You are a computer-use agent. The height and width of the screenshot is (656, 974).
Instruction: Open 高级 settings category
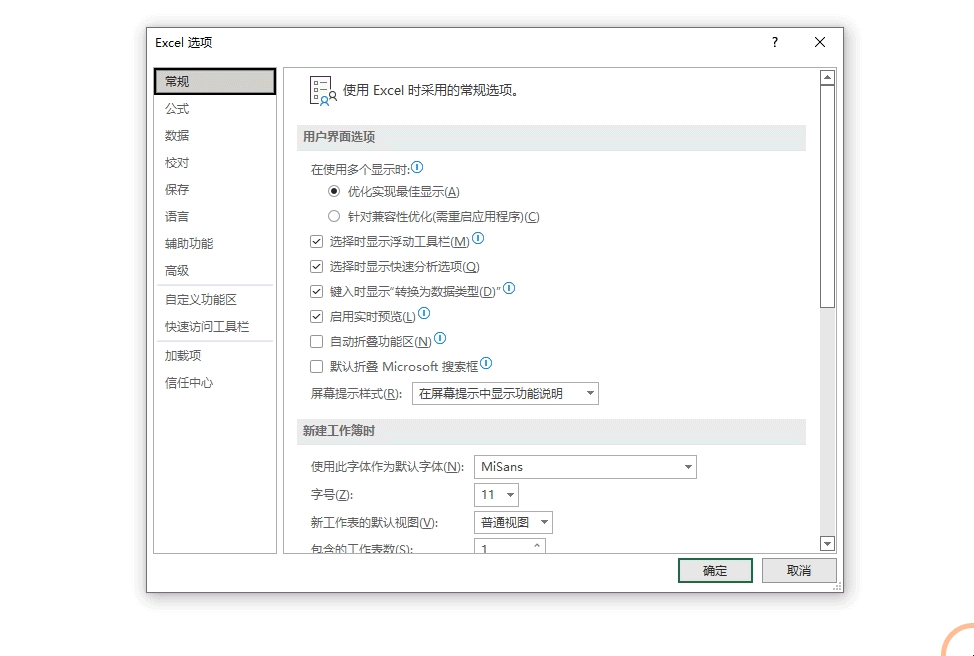(x=215, y=271)
